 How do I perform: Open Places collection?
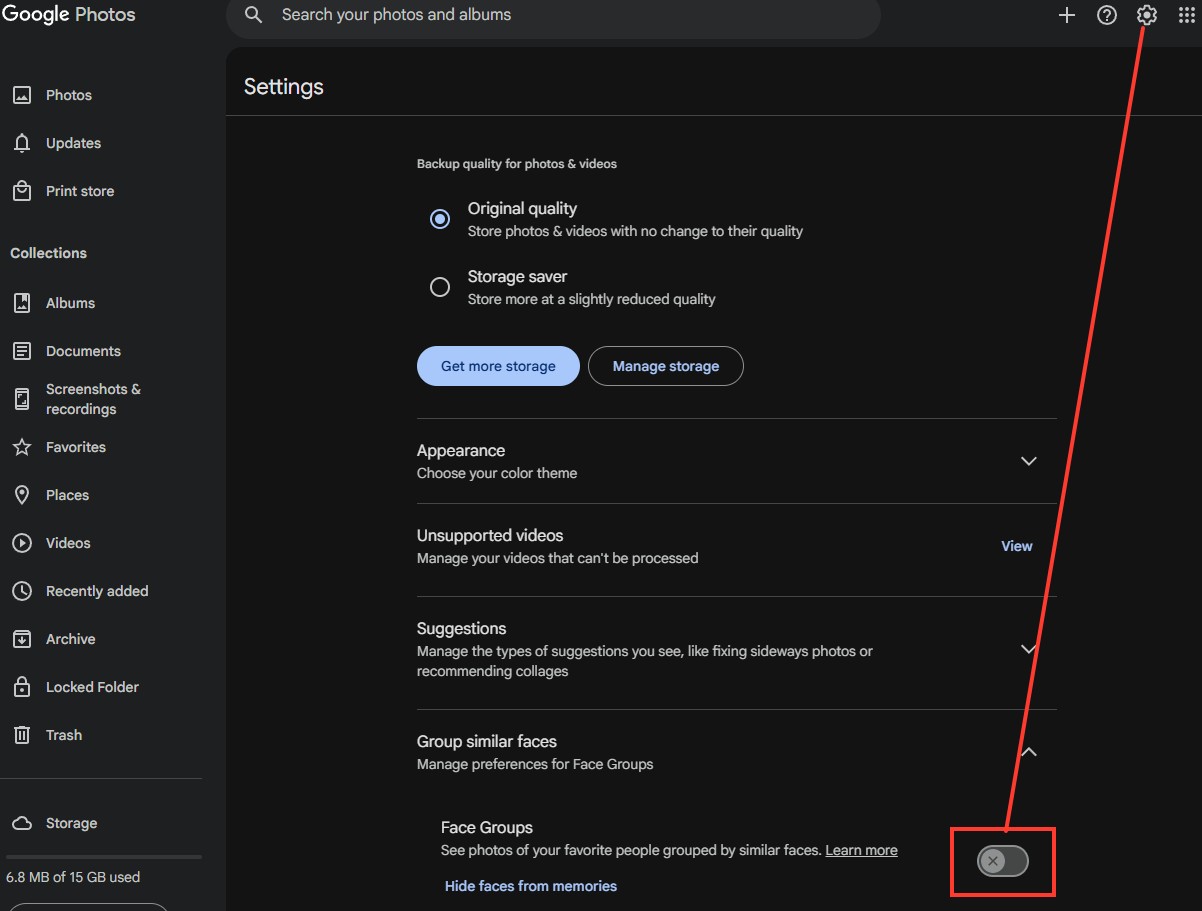tap(67, 495)
